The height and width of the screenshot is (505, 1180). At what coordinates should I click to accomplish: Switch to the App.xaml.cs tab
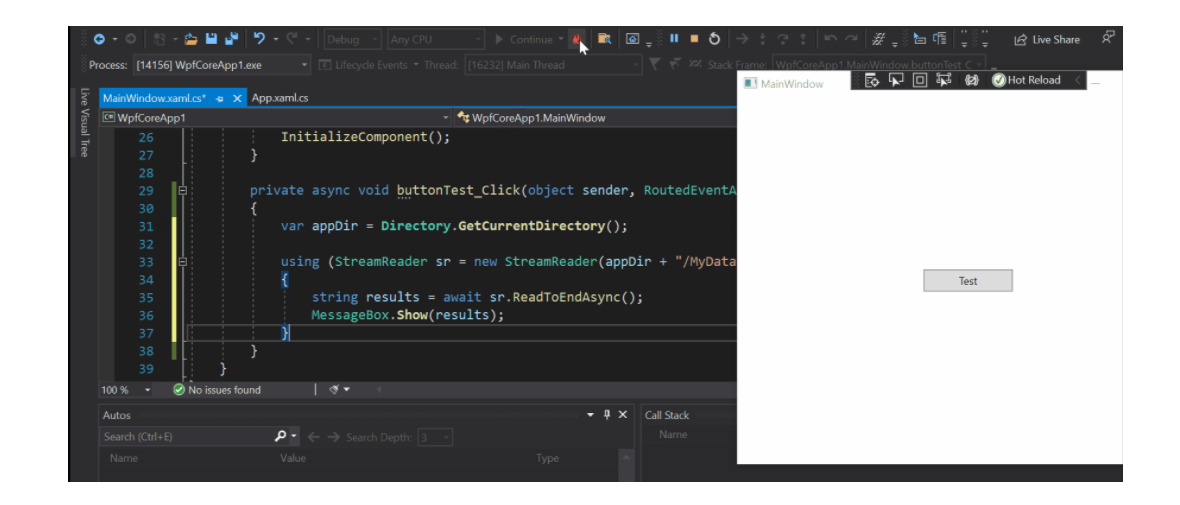coord(280,98)
